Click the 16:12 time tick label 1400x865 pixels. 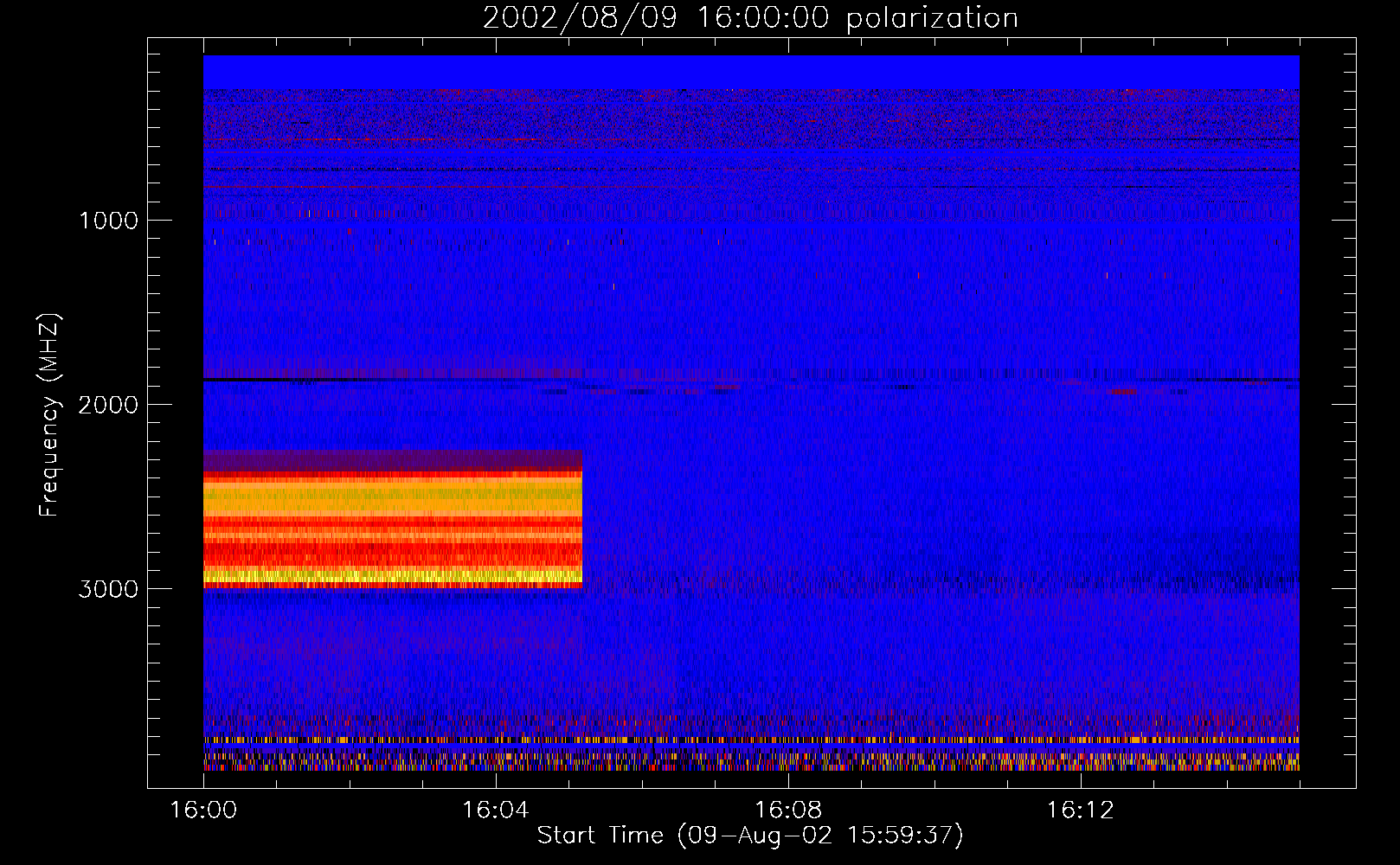pos(1081,811)
